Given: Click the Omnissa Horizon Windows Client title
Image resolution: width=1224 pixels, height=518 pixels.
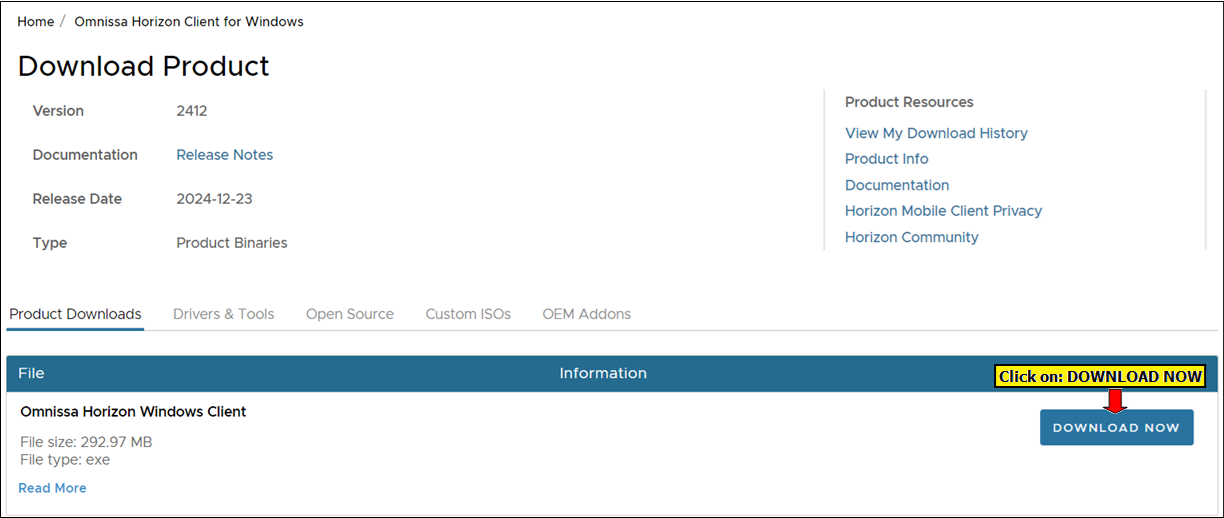Looking at the screenshot, I should (x=133, y=411).
